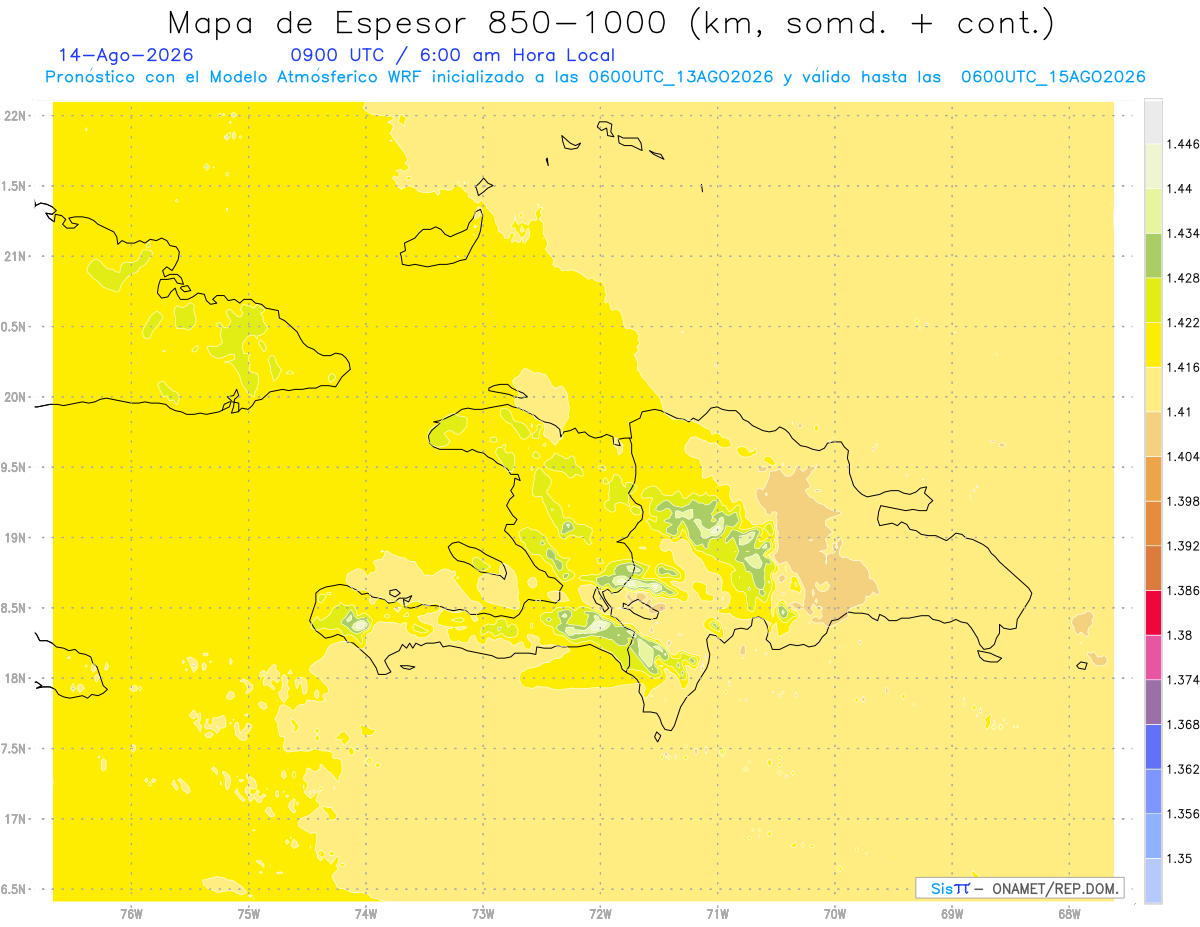
Task: Click the 19N latitude label
Action: click(x=17, y=538)
